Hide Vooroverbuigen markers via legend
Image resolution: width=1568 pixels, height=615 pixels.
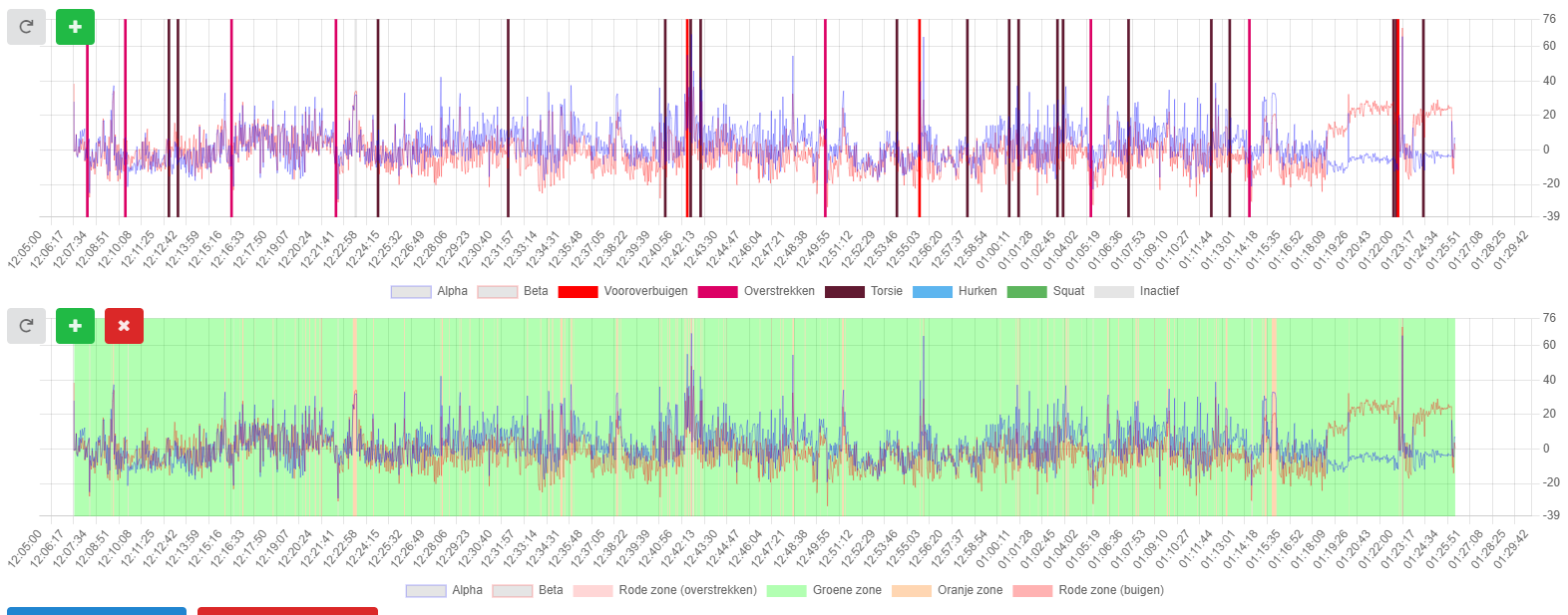(x=623, y=291)
